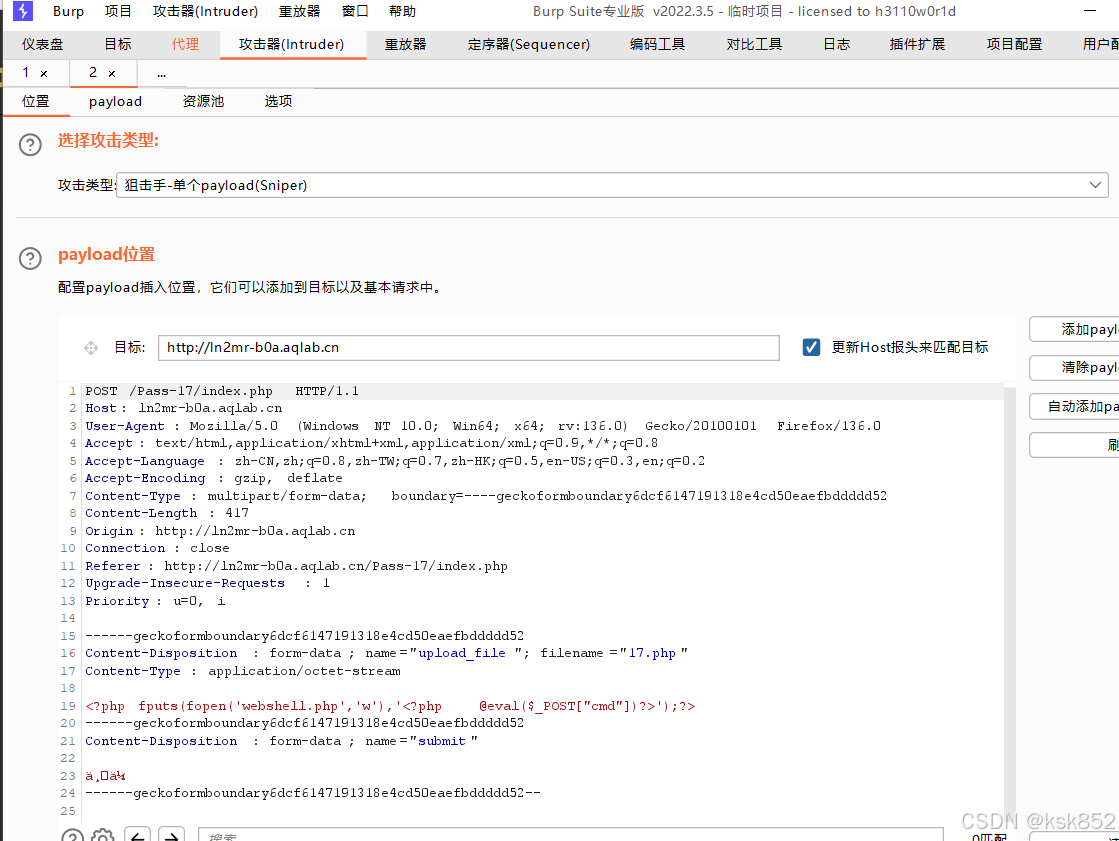Click the Referer header line

click(296, 566)
